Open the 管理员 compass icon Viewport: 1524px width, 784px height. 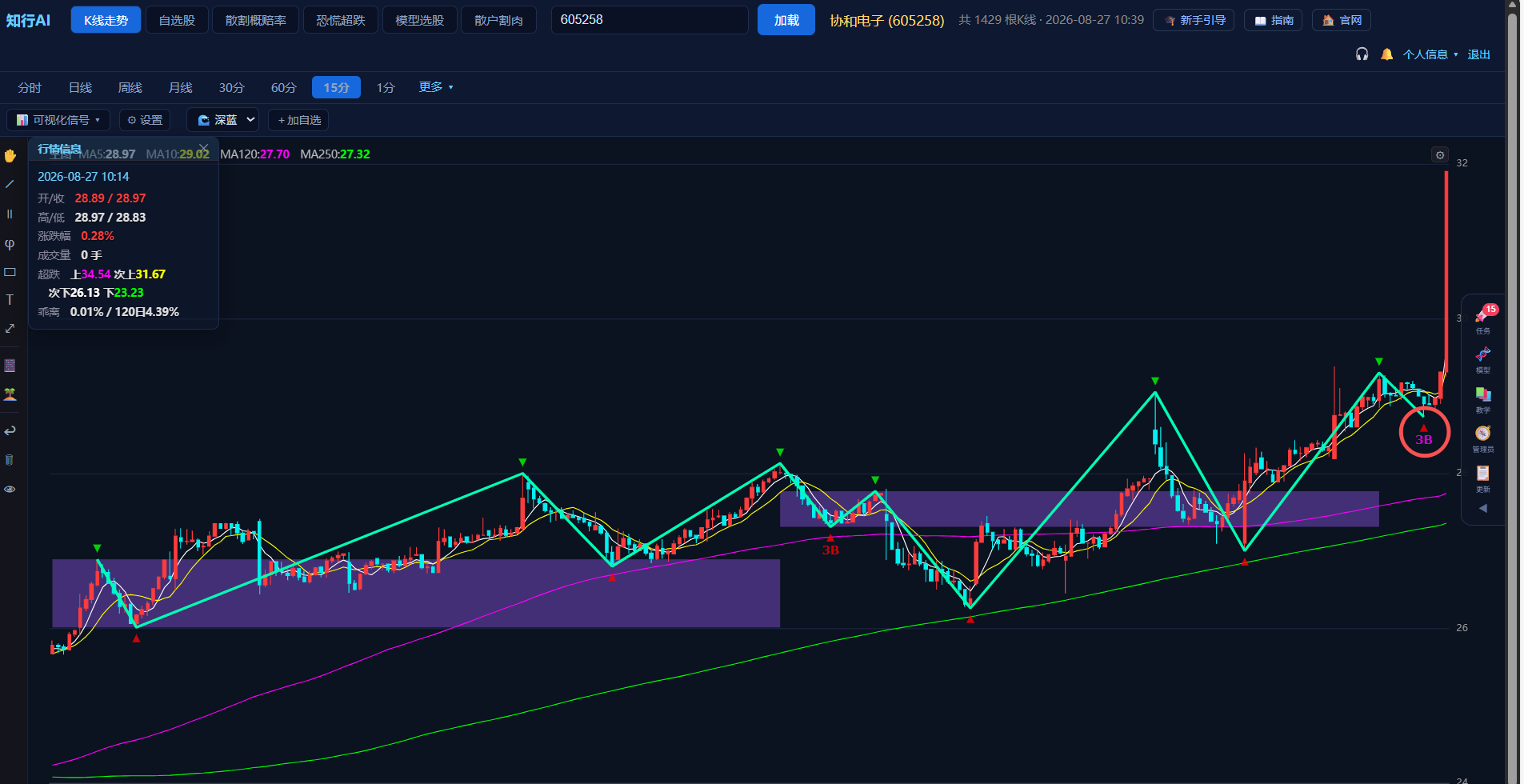click(1483, 439)
